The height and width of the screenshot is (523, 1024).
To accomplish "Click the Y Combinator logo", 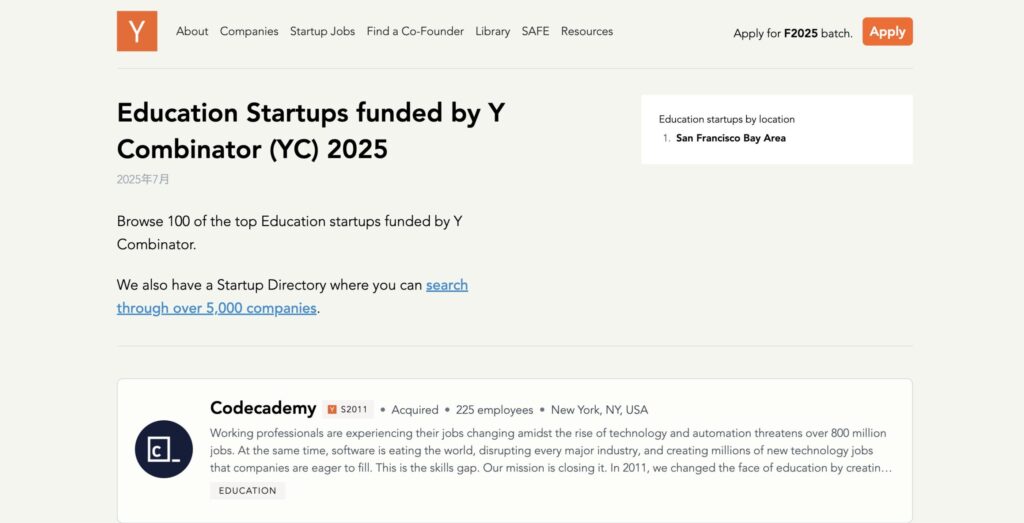I will tap(137, 31).
